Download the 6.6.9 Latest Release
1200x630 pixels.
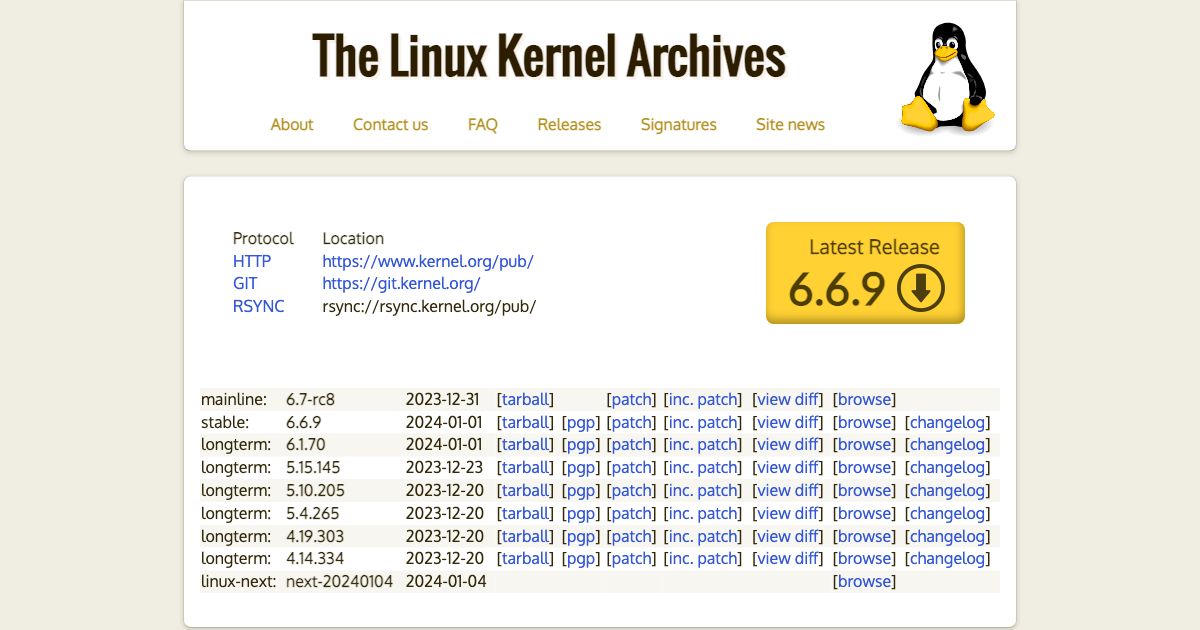pyautogui.click(x=865, y=272)
